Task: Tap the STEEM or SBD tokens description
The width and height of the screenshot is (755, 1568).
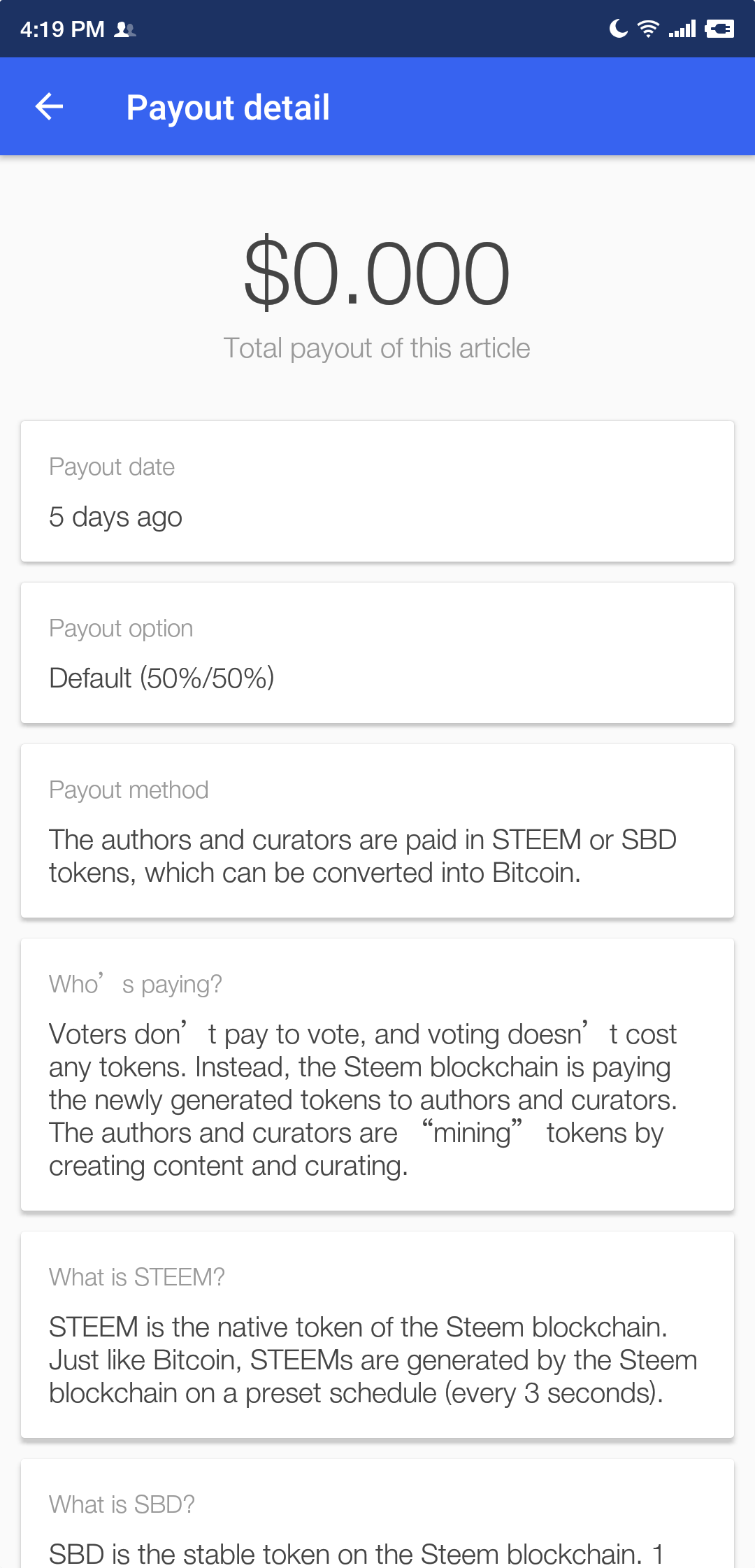Action: click(363, 856)
